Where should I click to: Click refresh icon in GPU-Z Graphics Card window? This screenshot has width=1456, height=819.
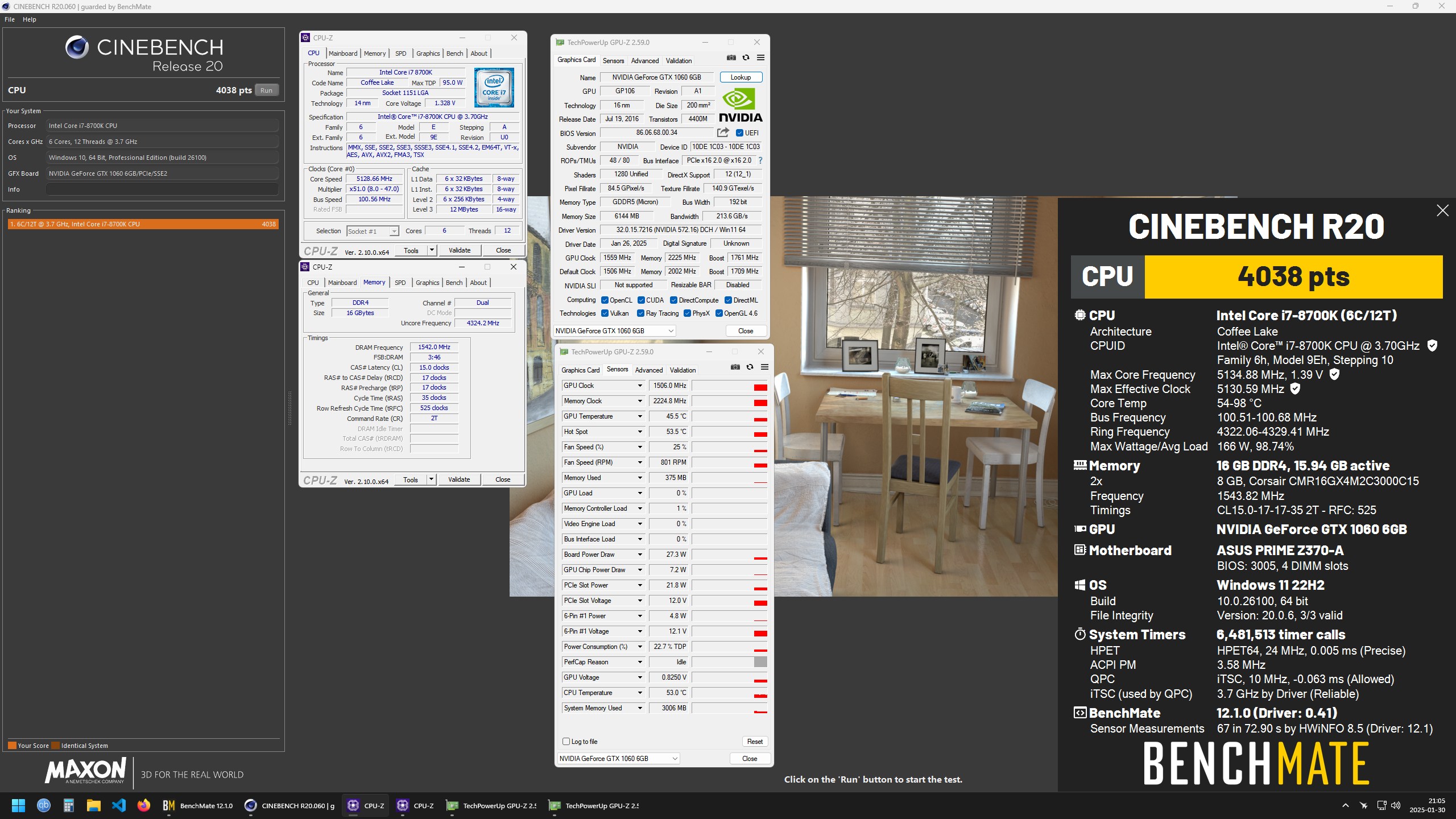[x=746, y=57]
